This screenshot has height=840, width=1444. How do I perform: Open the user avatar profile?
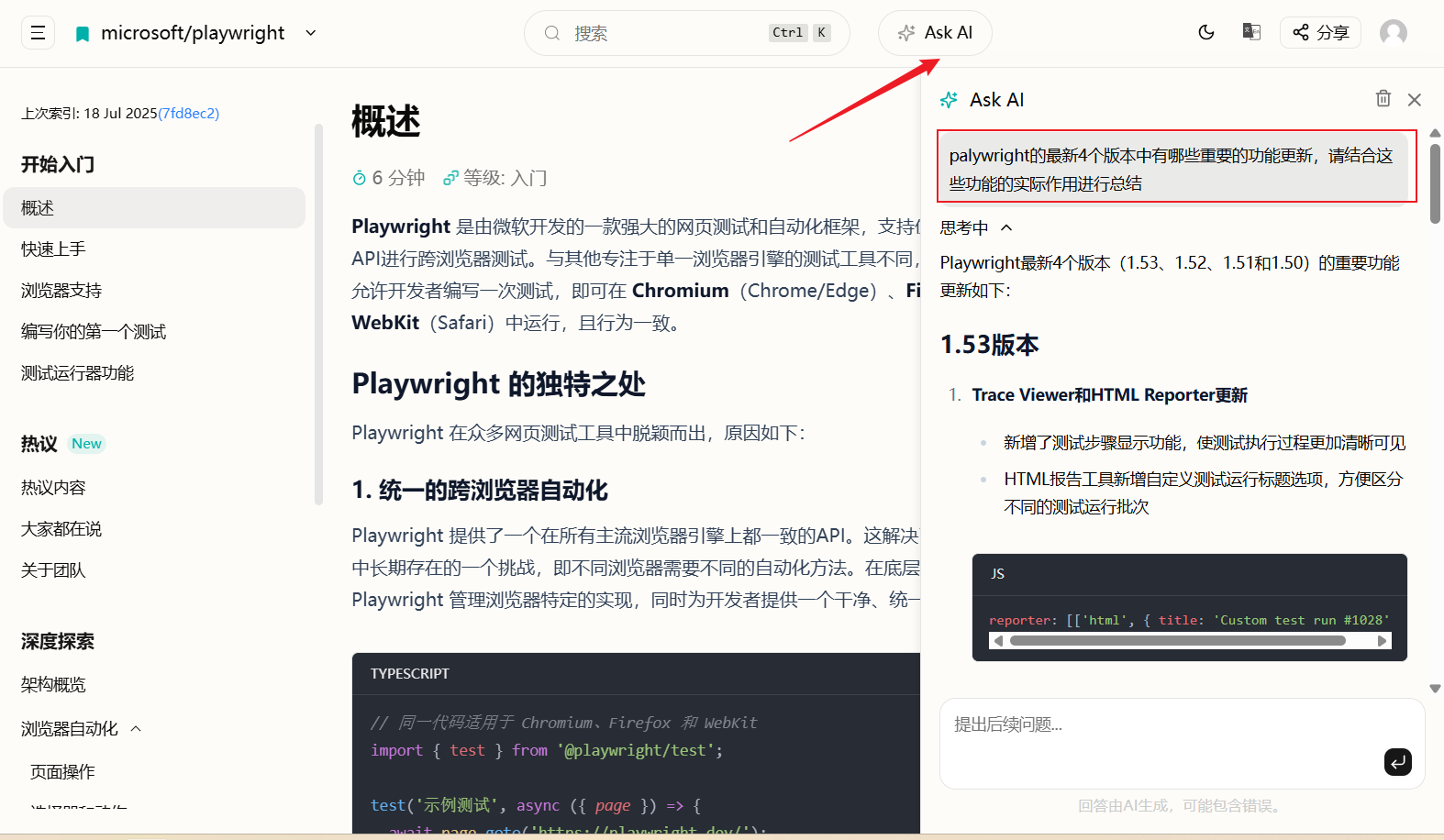pyautogui.click(x=1394, y=33)
